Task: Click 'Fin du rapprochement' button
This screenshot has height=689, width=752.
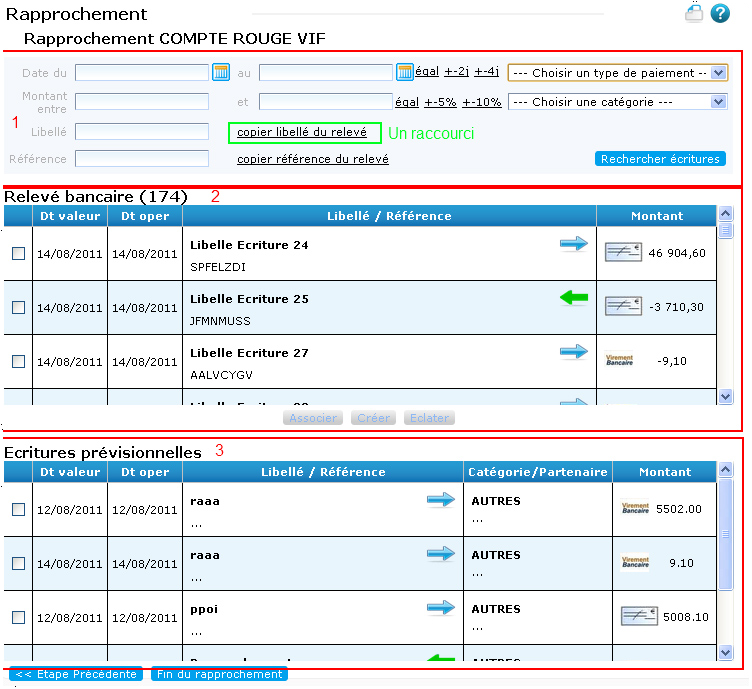Action: (x=219, y=674)
